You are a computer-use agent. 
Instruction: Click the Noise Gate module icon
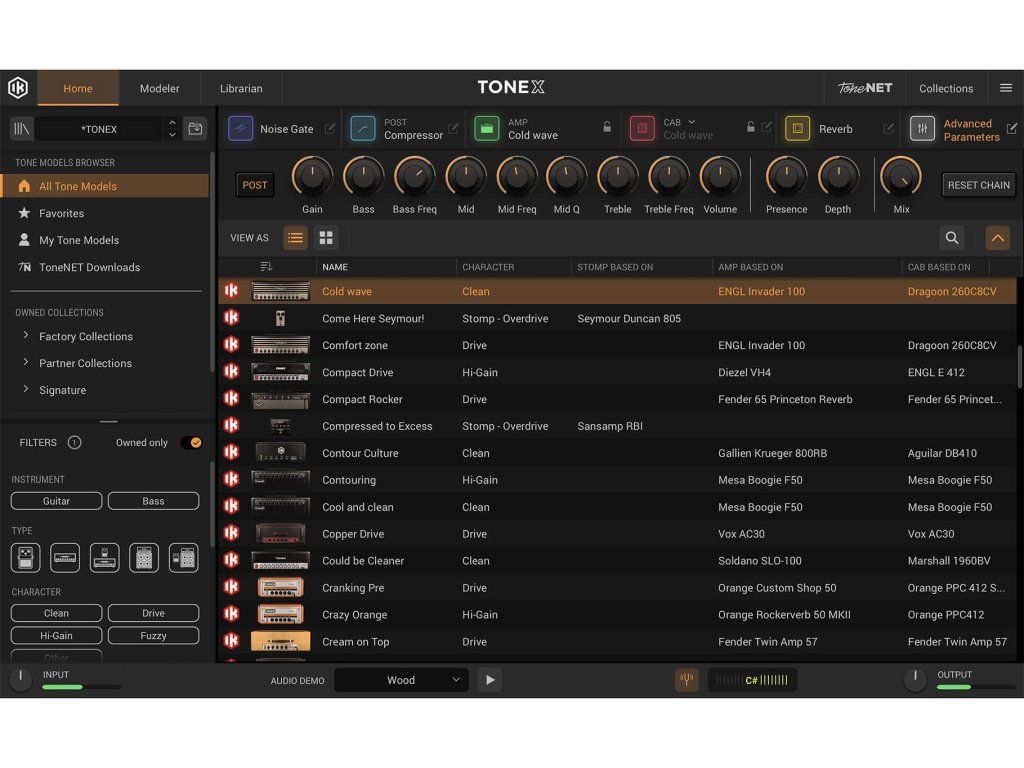[241, 129]
